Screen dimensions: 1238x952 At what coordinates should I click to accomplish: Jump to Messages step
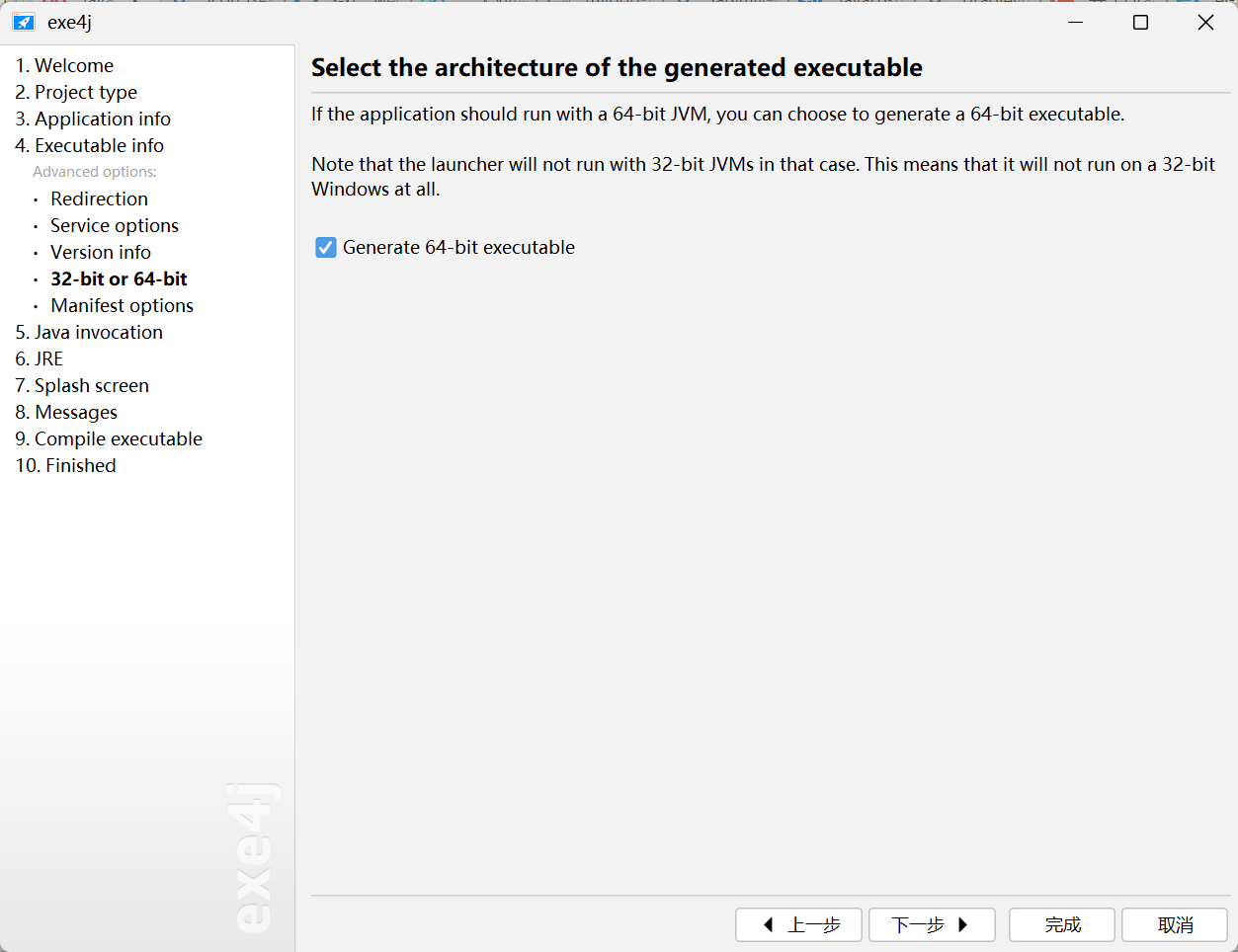66,412
